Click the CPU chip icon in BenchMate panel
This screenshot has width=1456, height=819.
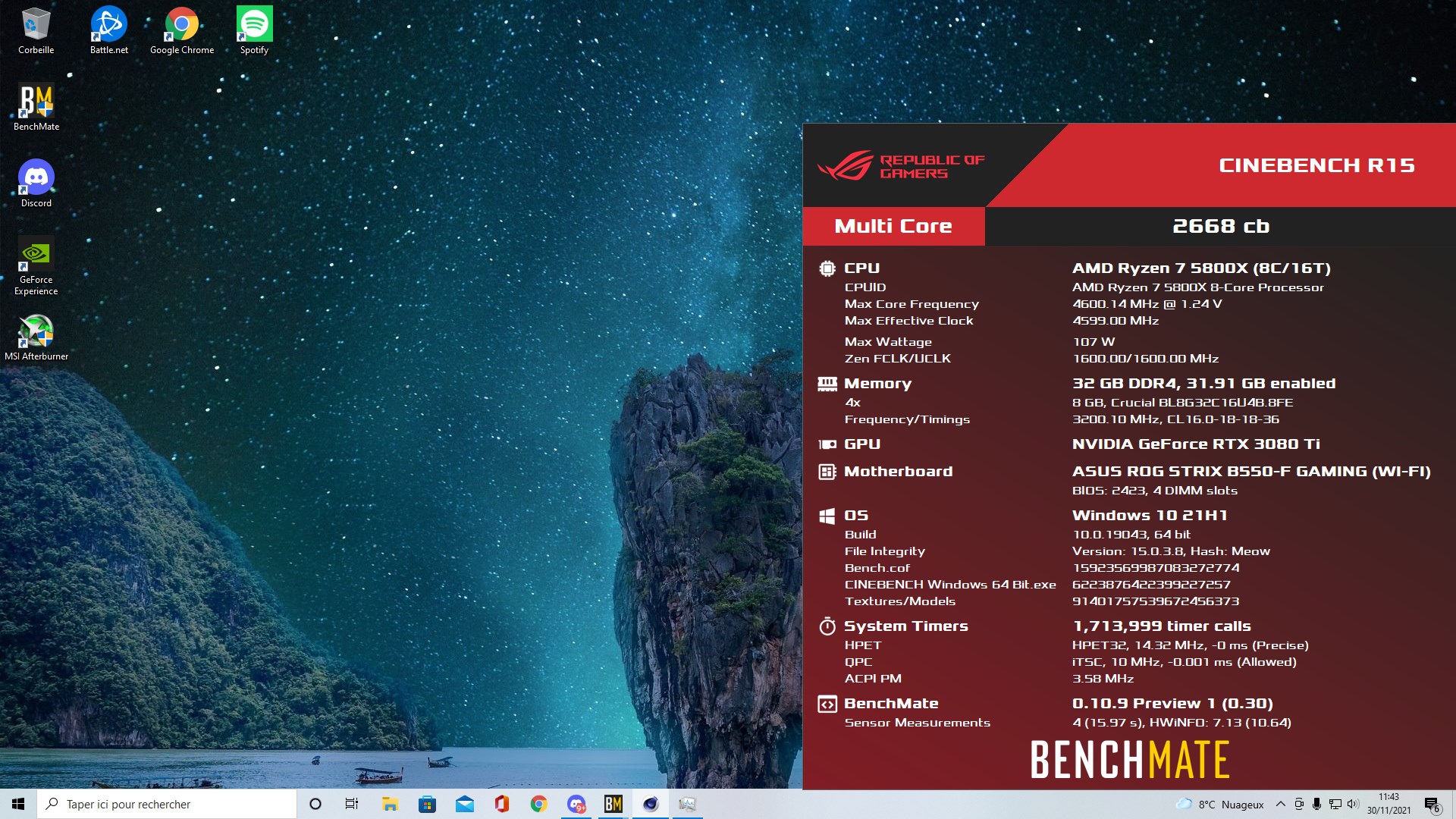pos(827,268)
